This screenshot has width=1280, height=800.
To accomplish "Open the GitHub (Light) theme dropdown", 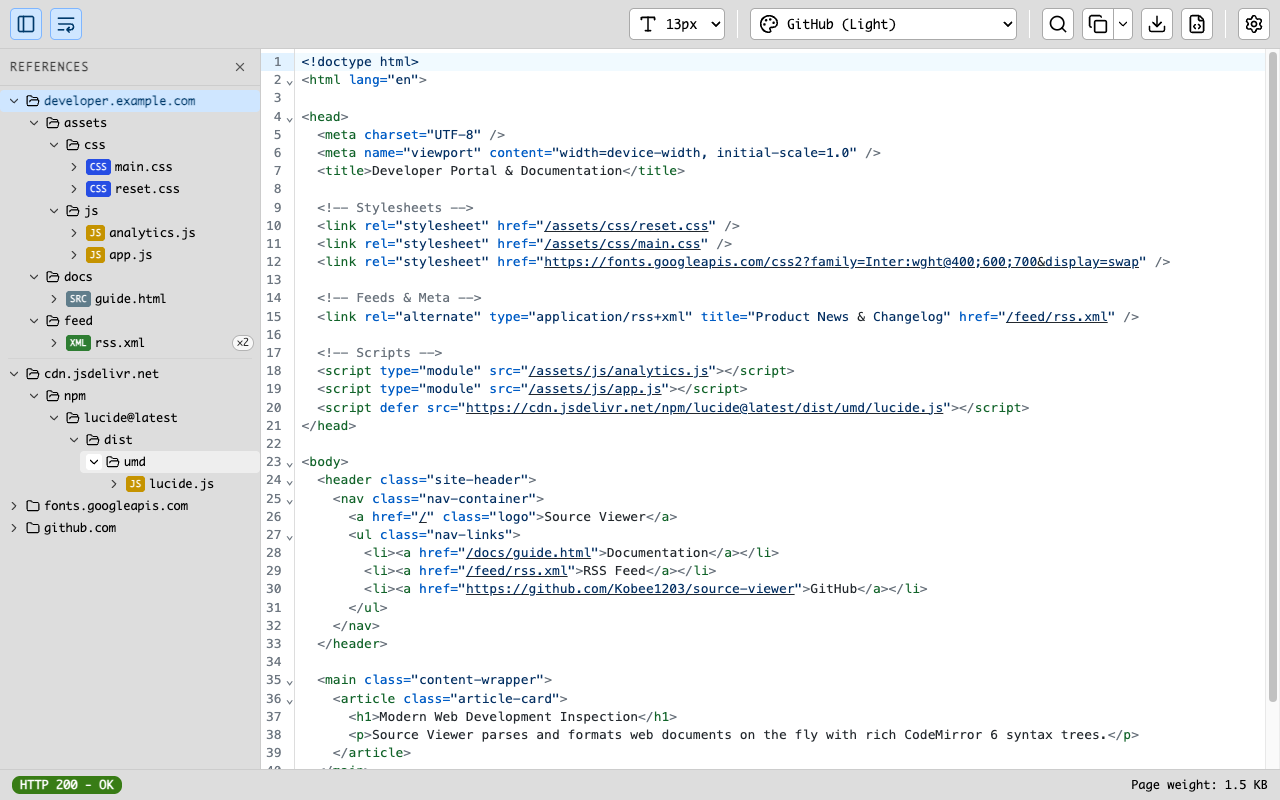I will 883,24.
